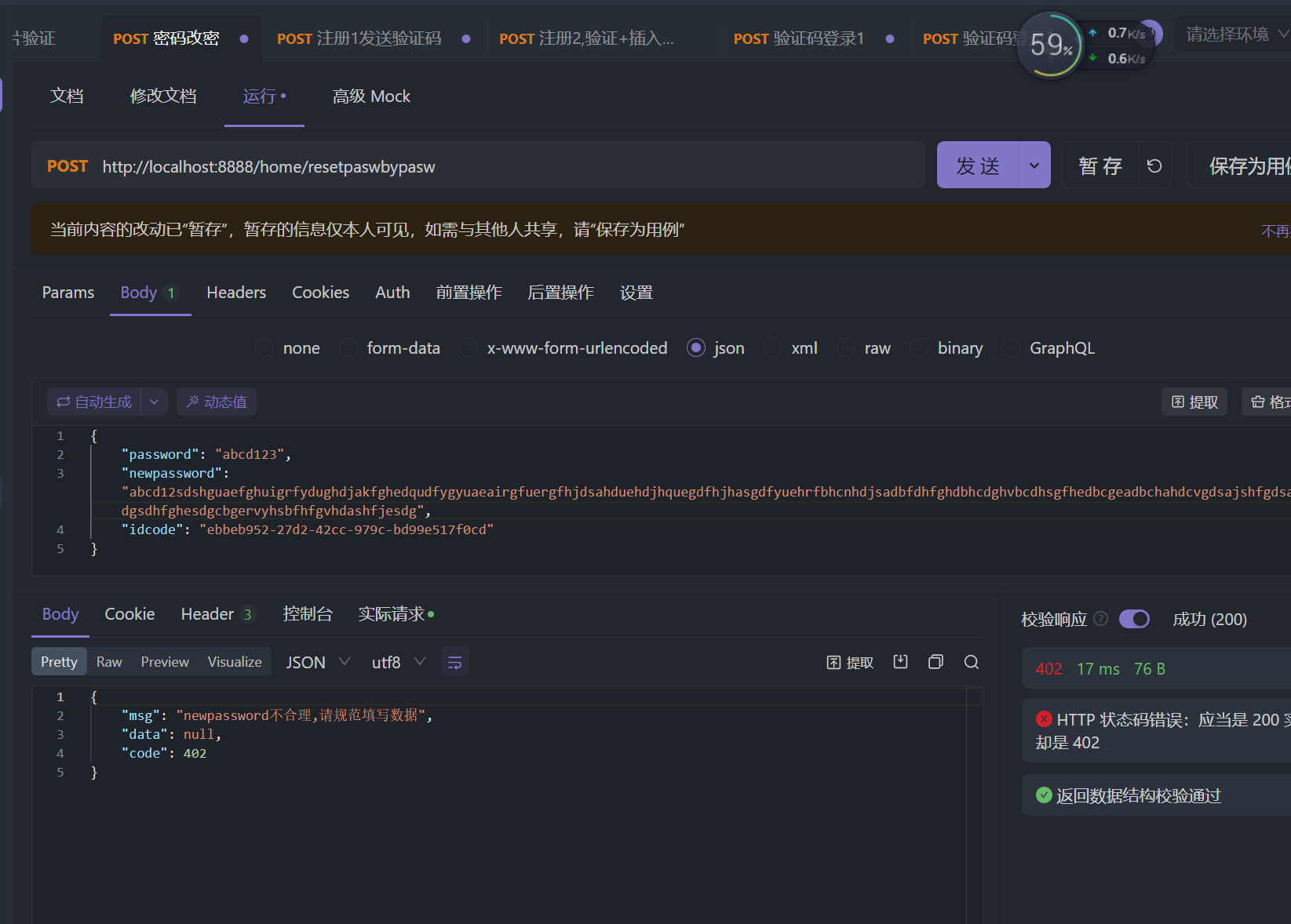Open POST 验证码登录1 tab

814,38
